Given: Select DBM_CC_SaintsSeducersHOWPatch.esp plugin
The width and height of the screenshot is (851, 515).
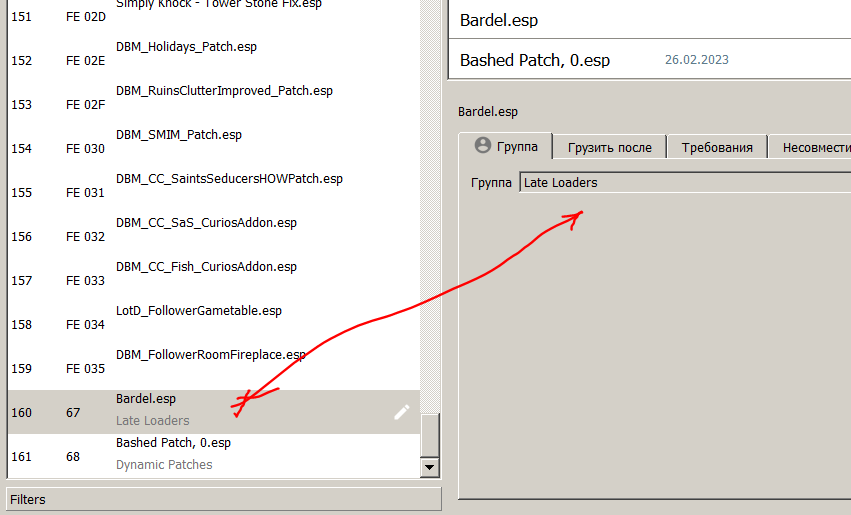Looking at the screenshot, I should (x=229, y=179).
